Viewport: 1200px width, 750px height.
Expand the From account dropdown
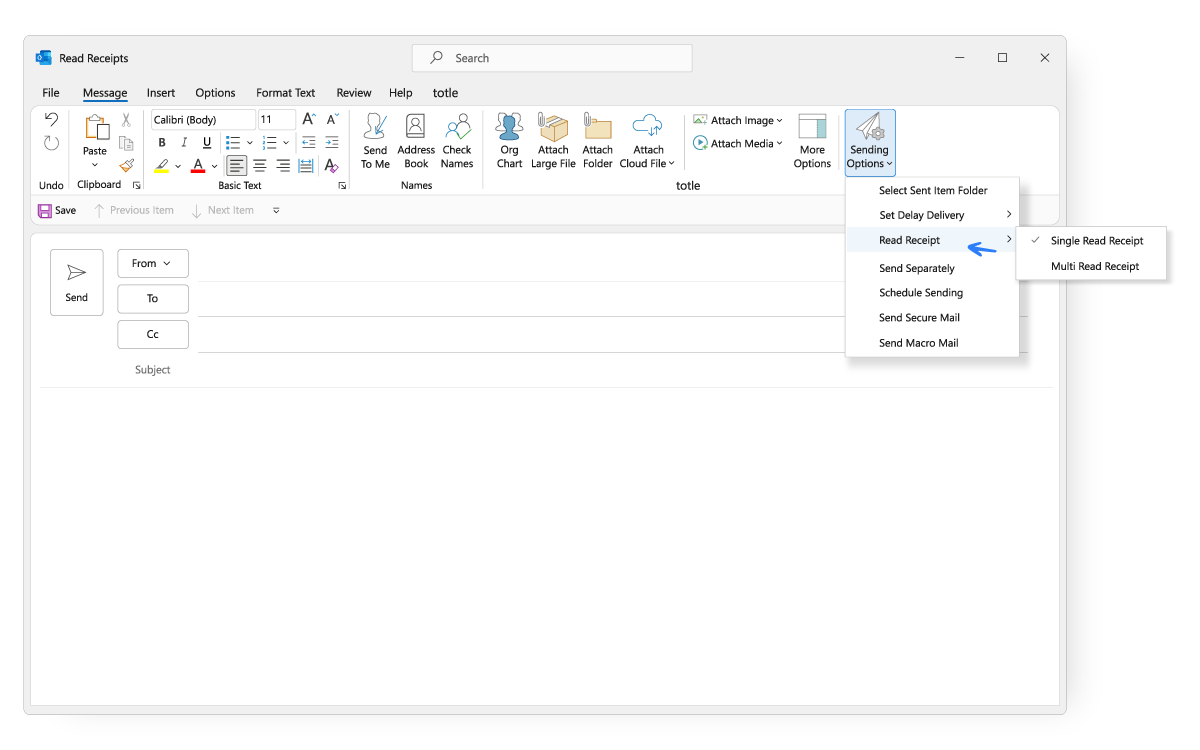[153, 263]
